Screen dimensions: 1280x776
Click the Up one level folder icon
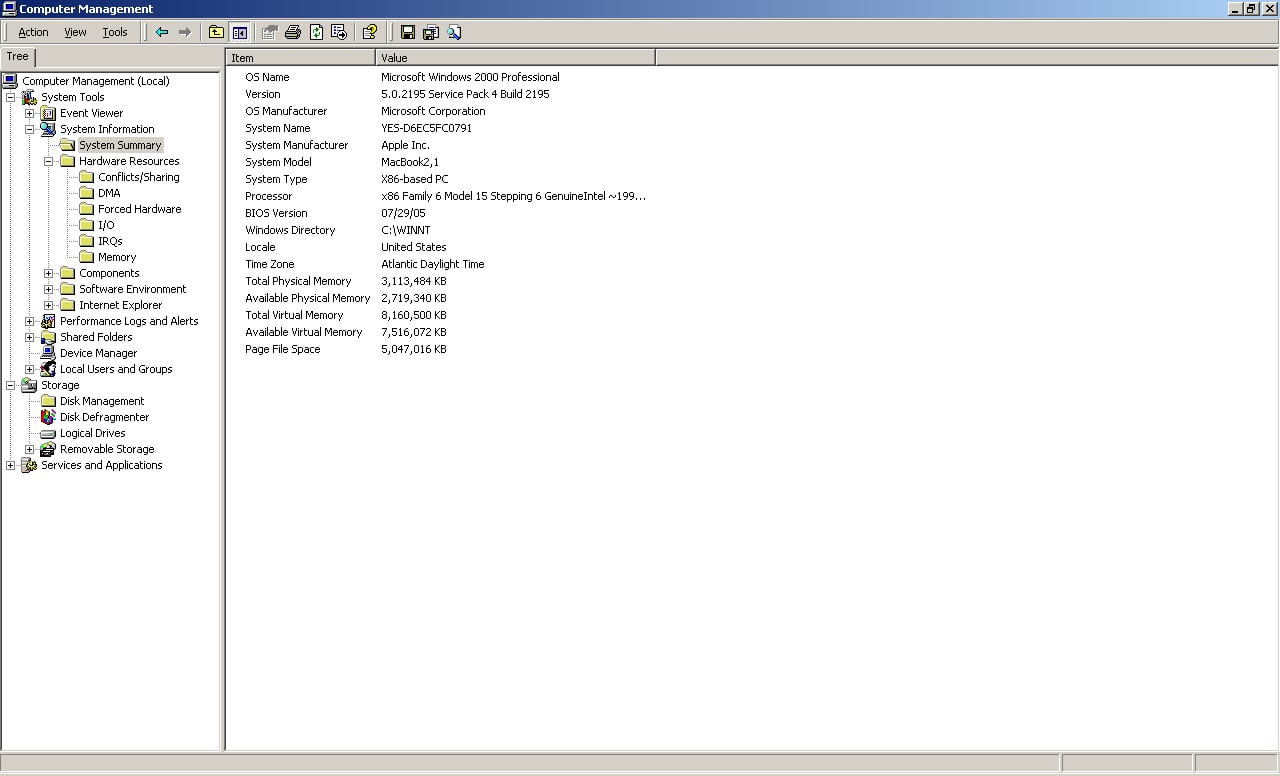click(x=216, y=32)
